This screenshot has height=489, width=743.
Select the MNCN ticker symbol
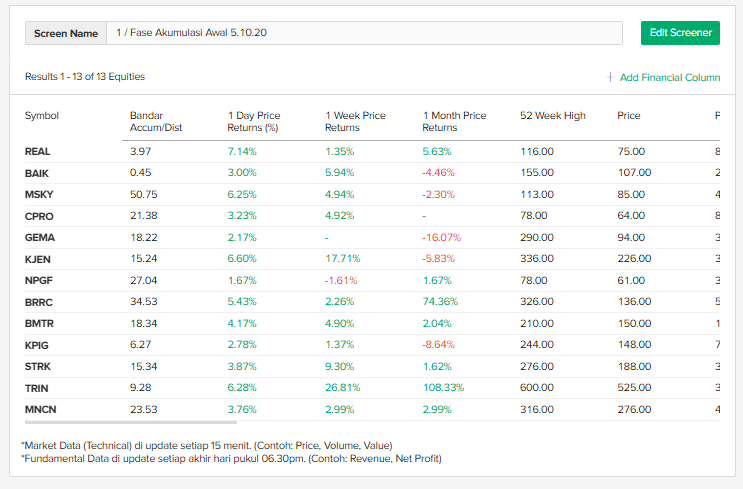40,409
